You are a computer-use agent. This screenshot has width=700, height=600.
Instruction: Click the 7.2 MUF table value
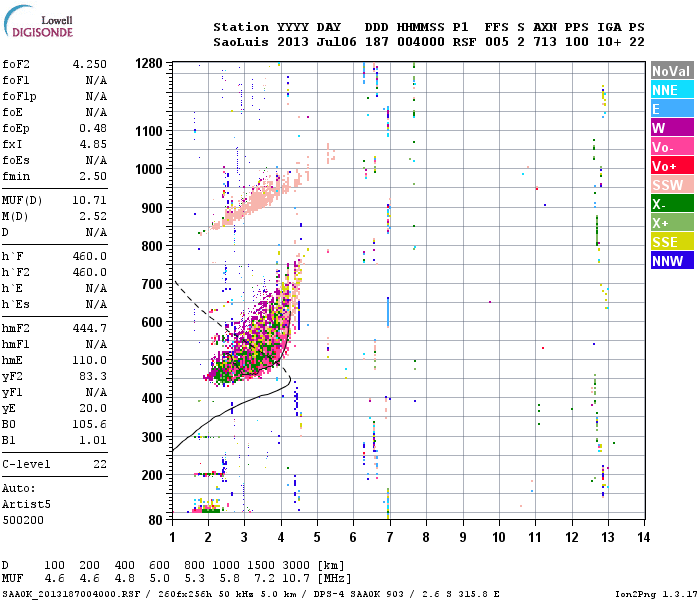coord(264,579)
